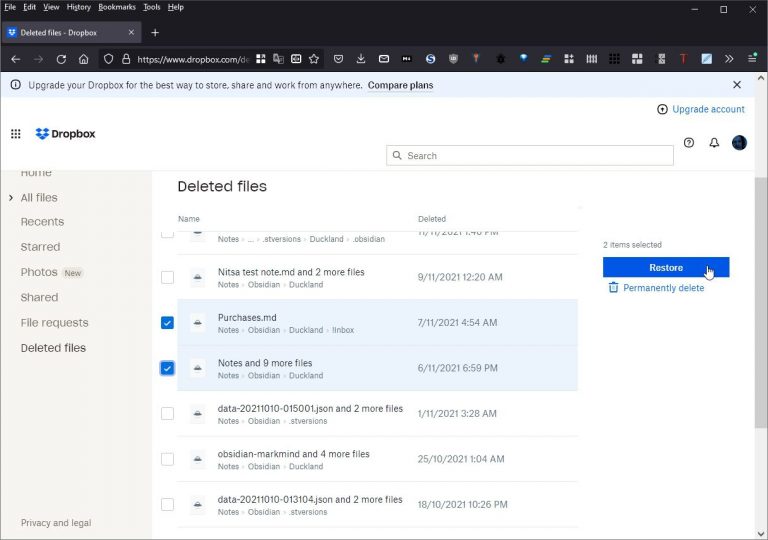
Task: Click the black bug extension icon
Action: click(x=500, y=59)
